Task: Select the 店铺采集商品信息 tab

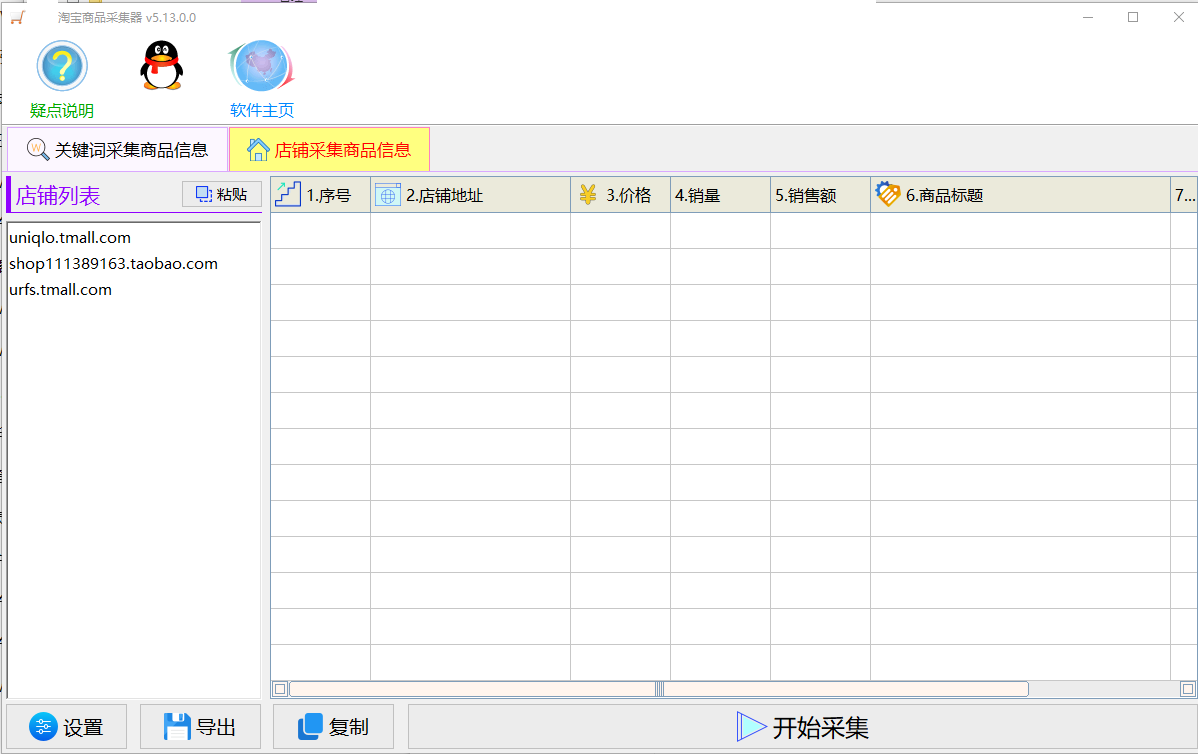Action: coord(329,150)
